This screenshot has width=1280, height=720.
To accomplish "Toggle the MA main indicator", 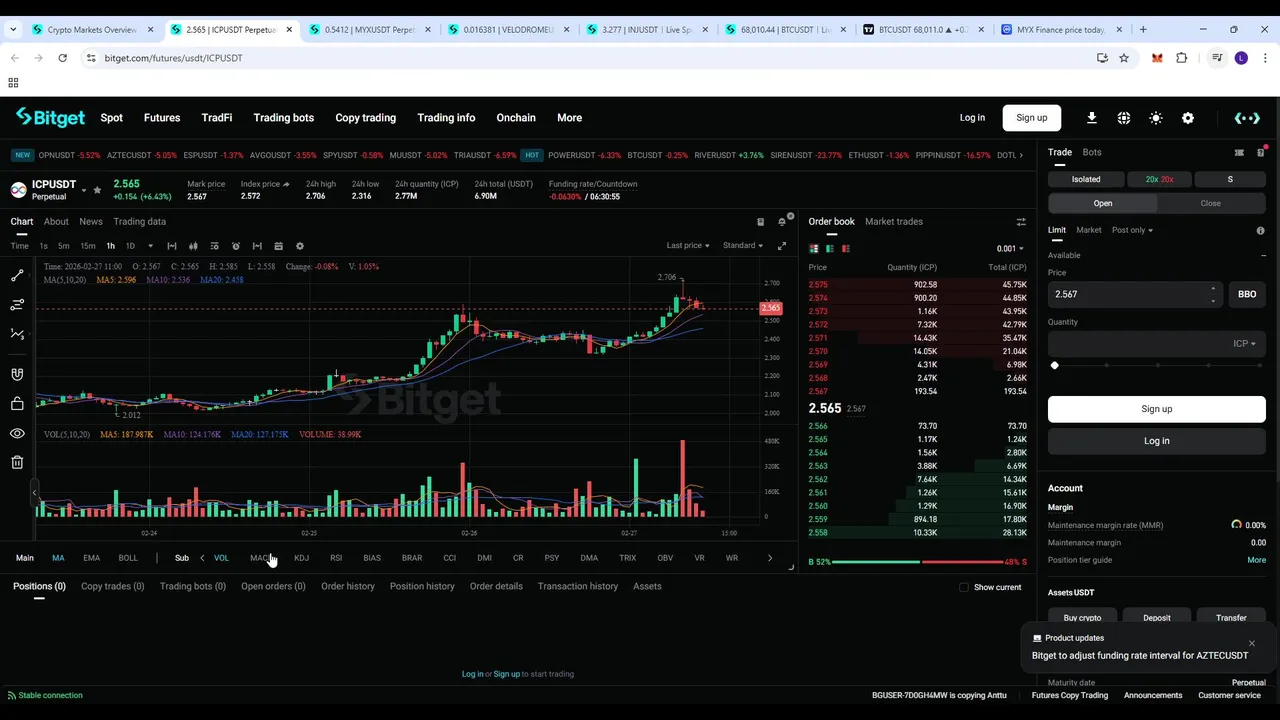I will (58, 558).
